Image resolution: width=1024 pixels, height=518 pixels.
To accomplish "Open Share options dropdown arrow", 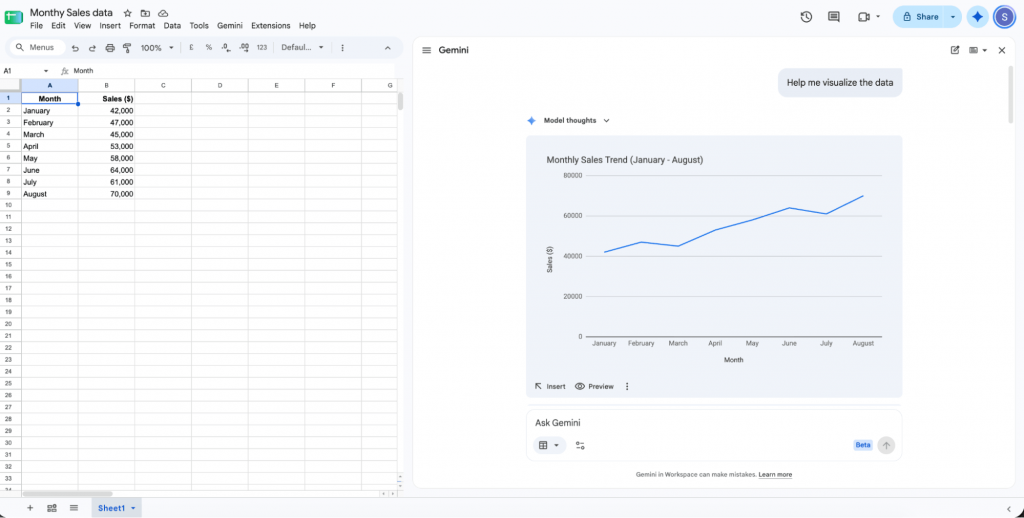I will [953, 17].
